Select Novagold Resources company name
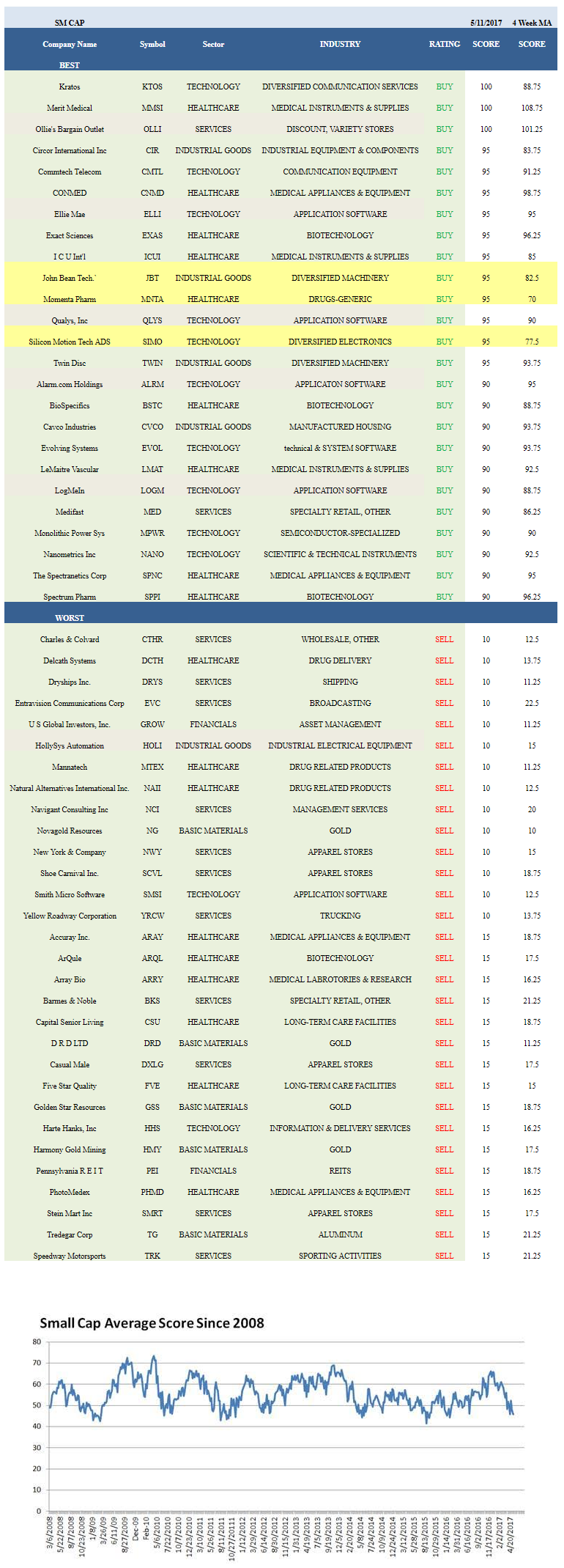The width and height of the screenshot is (564, 1568). tap(70, 831)
